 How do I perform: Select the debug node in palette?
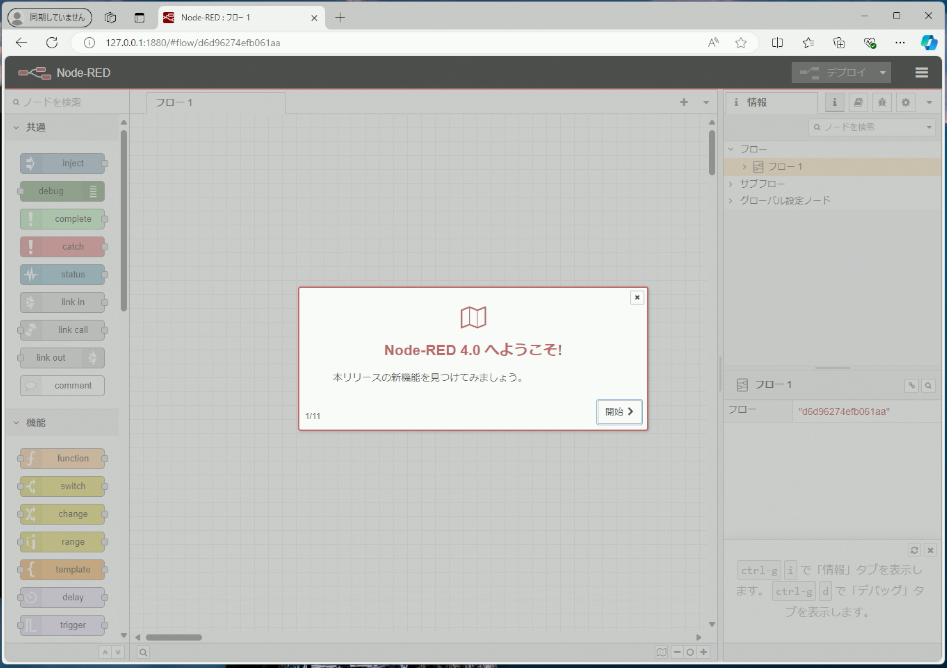pyautogui.click(x=62, y=191)
